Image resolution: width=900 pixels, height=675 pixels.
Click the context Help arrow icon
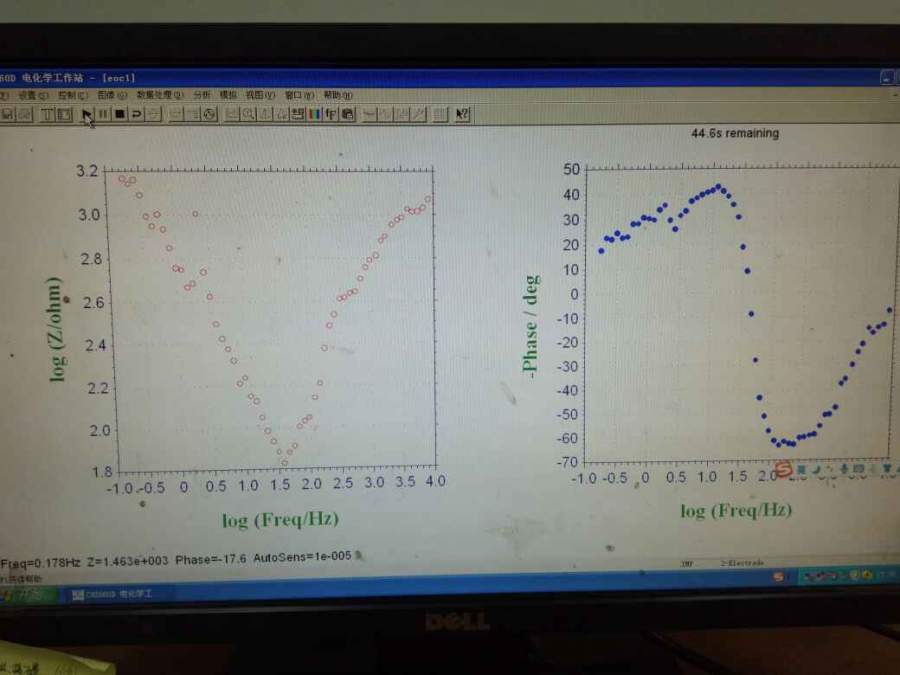tap(463, 114)
